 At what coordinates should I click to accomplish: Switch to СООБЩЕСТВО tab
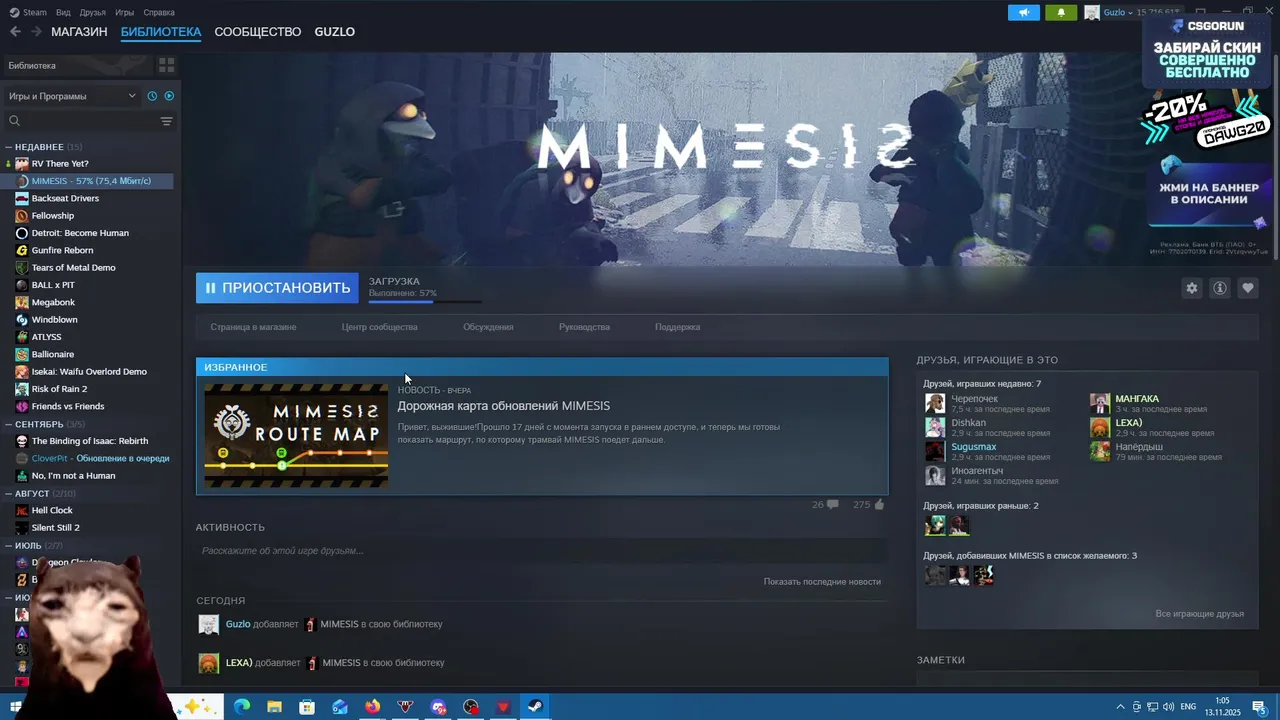point(258,32)
